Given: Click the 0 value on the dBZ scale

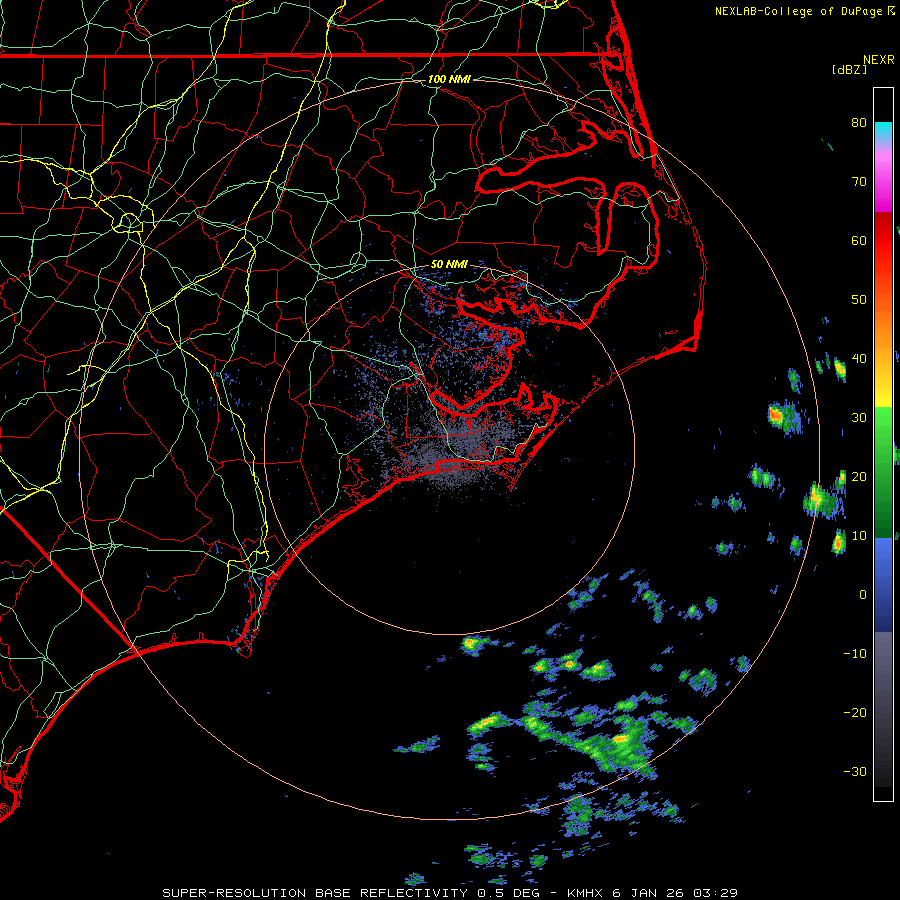Looking at the screenshot, I should coord(863,595).
